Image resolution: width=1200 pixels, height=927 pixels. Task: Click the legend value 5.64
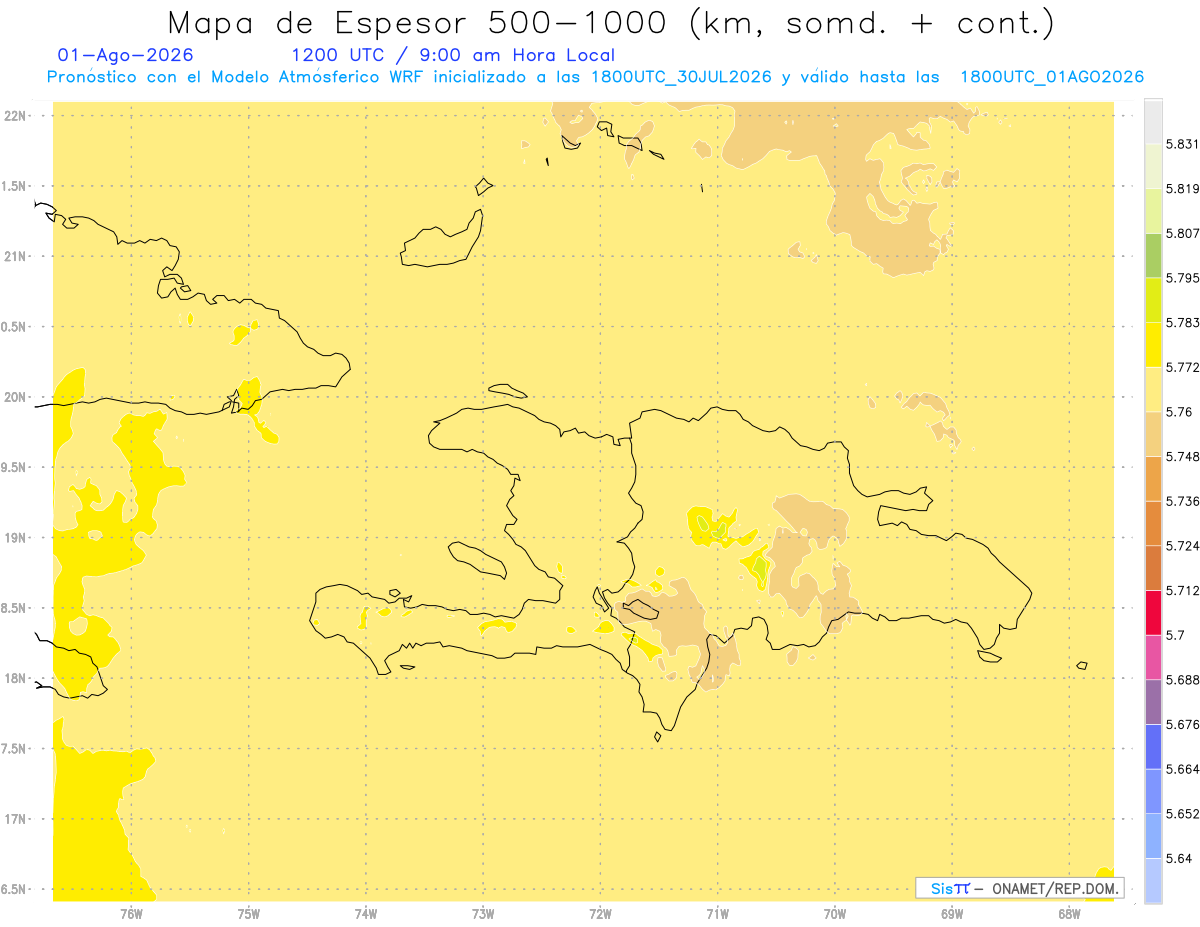coord(1178,858)
